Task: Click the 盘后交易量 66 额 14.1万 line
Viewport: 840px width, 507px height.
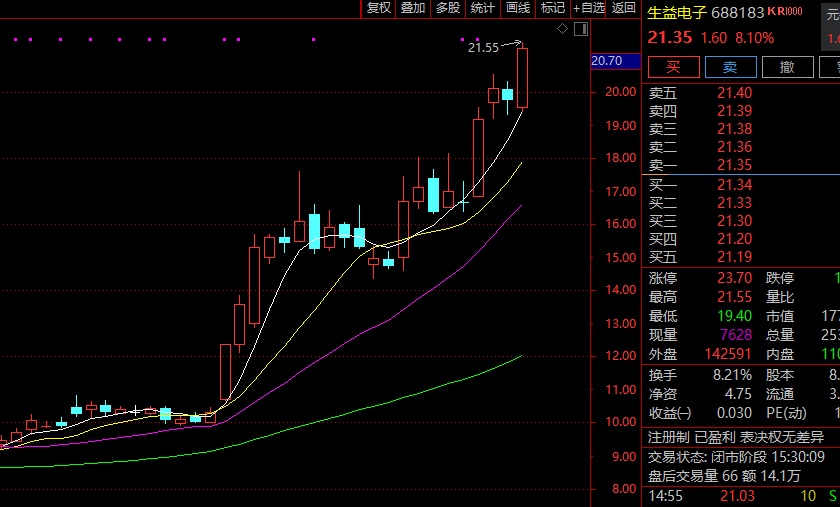Action: point(724,476)
